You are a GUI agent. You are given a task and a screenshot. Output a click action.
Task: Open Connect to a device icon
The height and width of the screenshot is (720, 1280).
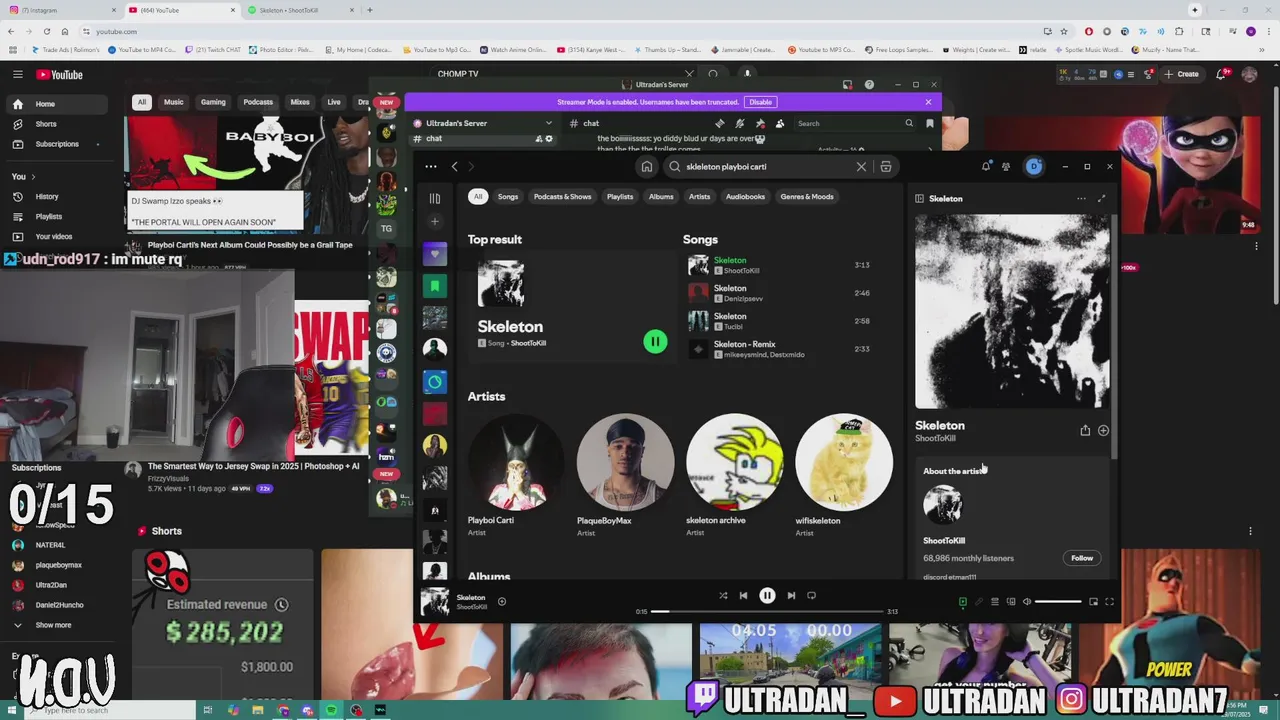(1011, 602)
